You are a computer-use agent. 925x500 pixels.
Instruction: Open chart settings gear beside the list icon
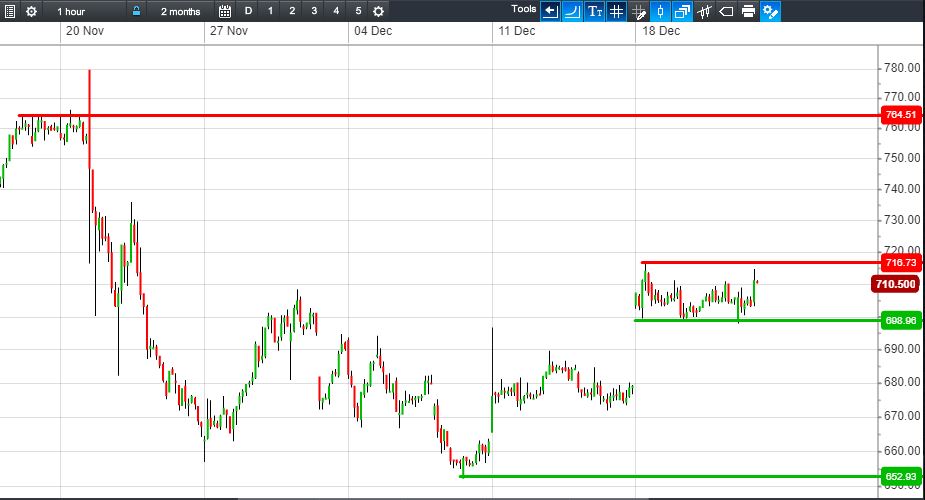(31, 11)
